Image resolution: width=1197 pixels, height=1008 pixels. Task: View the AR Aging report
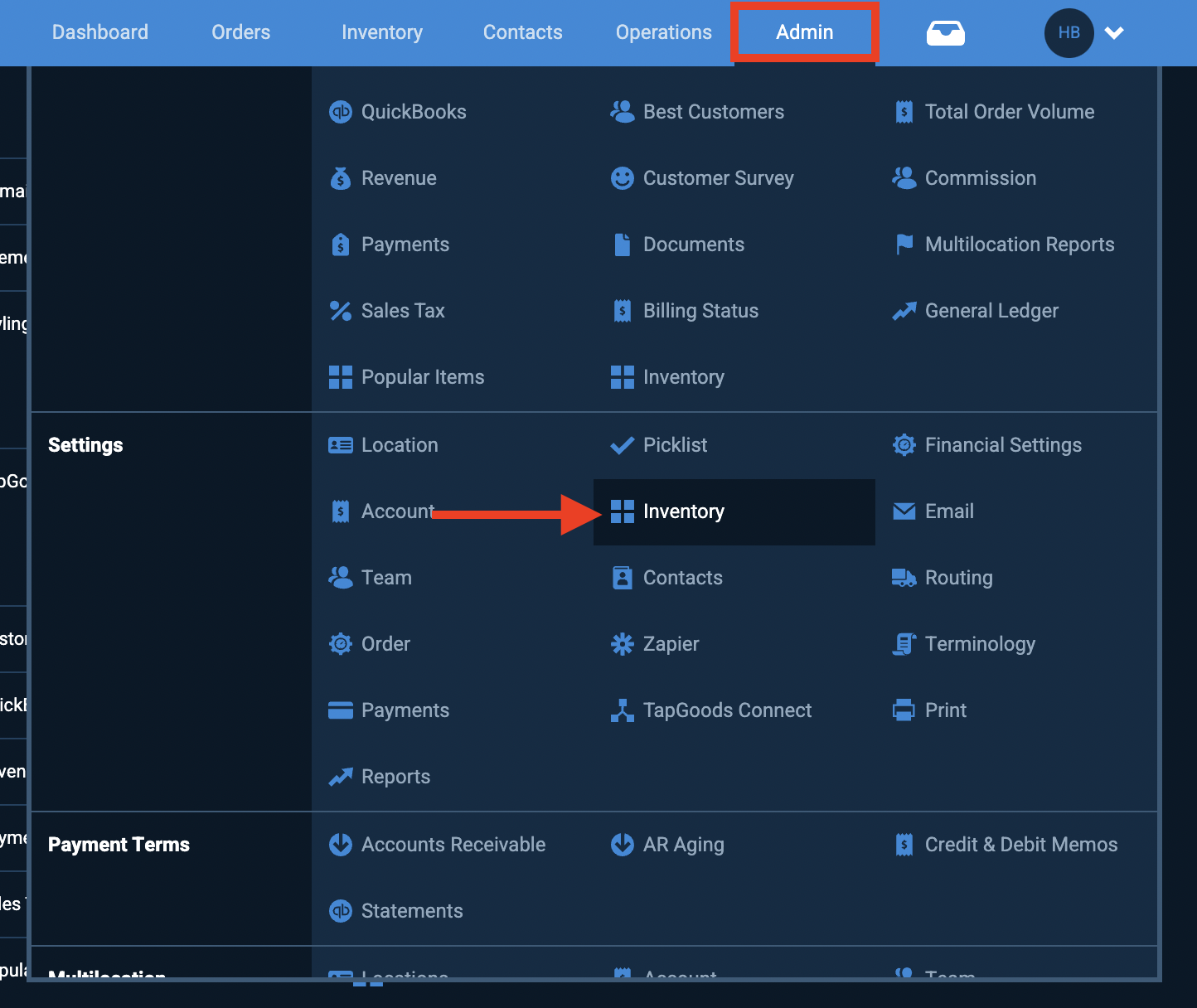coord(684,844)
